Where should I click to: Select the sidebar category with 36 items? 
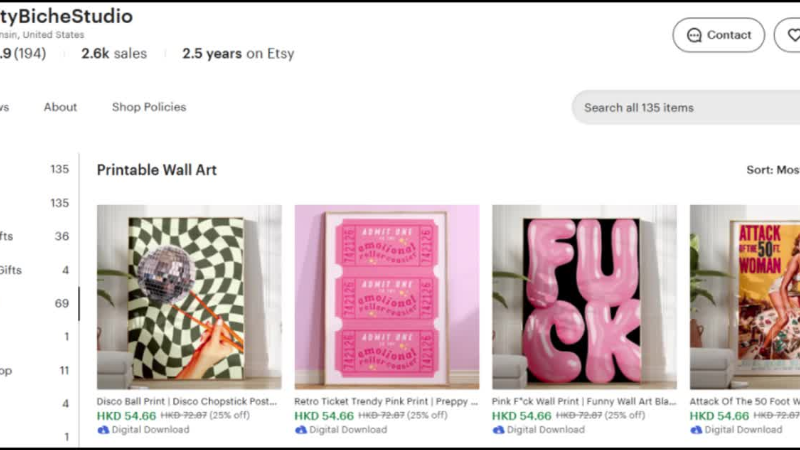(x=40, y=236)
